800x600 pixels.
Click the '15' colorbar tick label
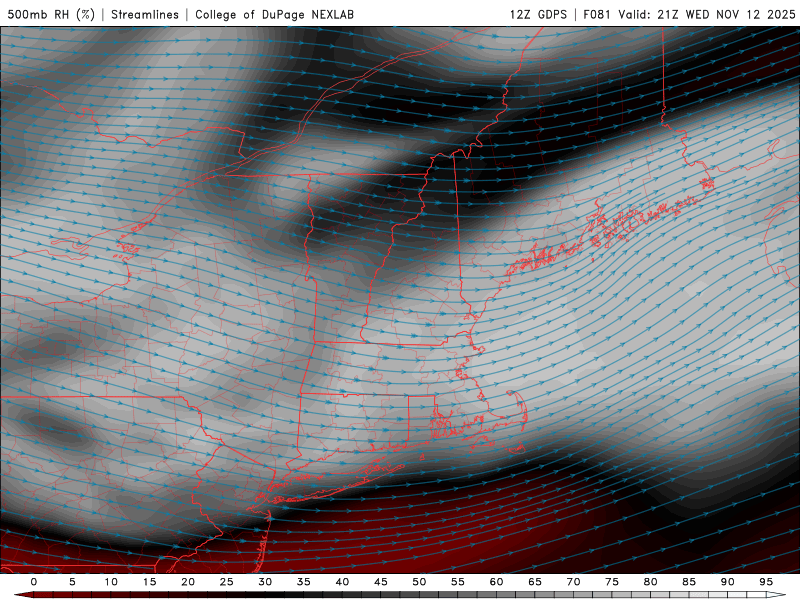click(149, 582)
